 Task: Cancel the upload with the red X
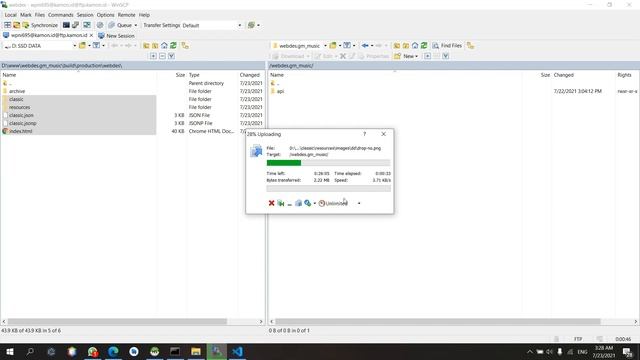(x=271, y=203)
